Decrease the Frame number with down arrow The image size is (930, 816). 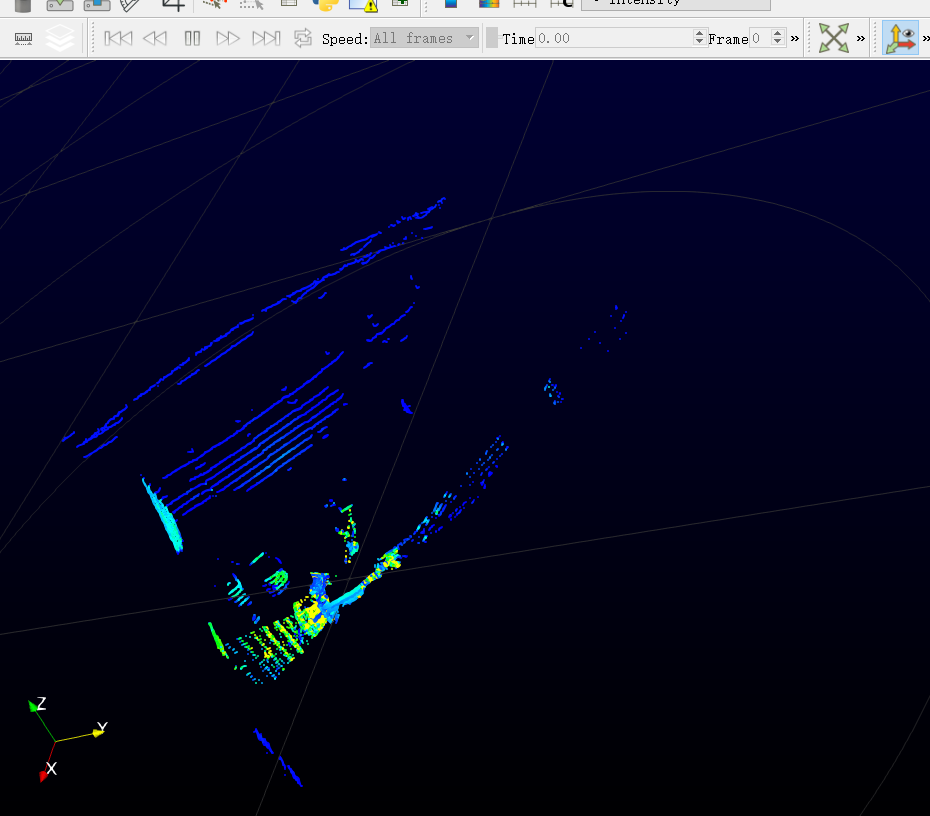point(780,43)
